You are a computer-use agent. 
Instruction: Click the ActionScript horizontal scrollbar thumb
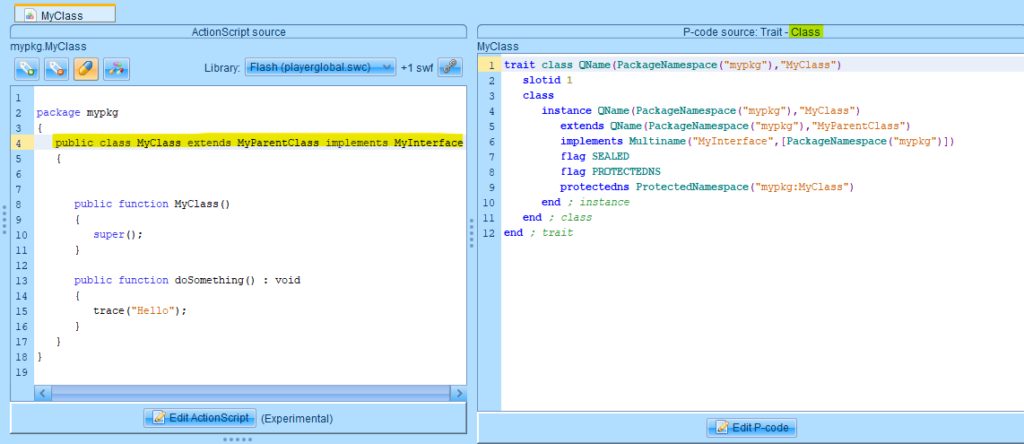tap(250, 394)
